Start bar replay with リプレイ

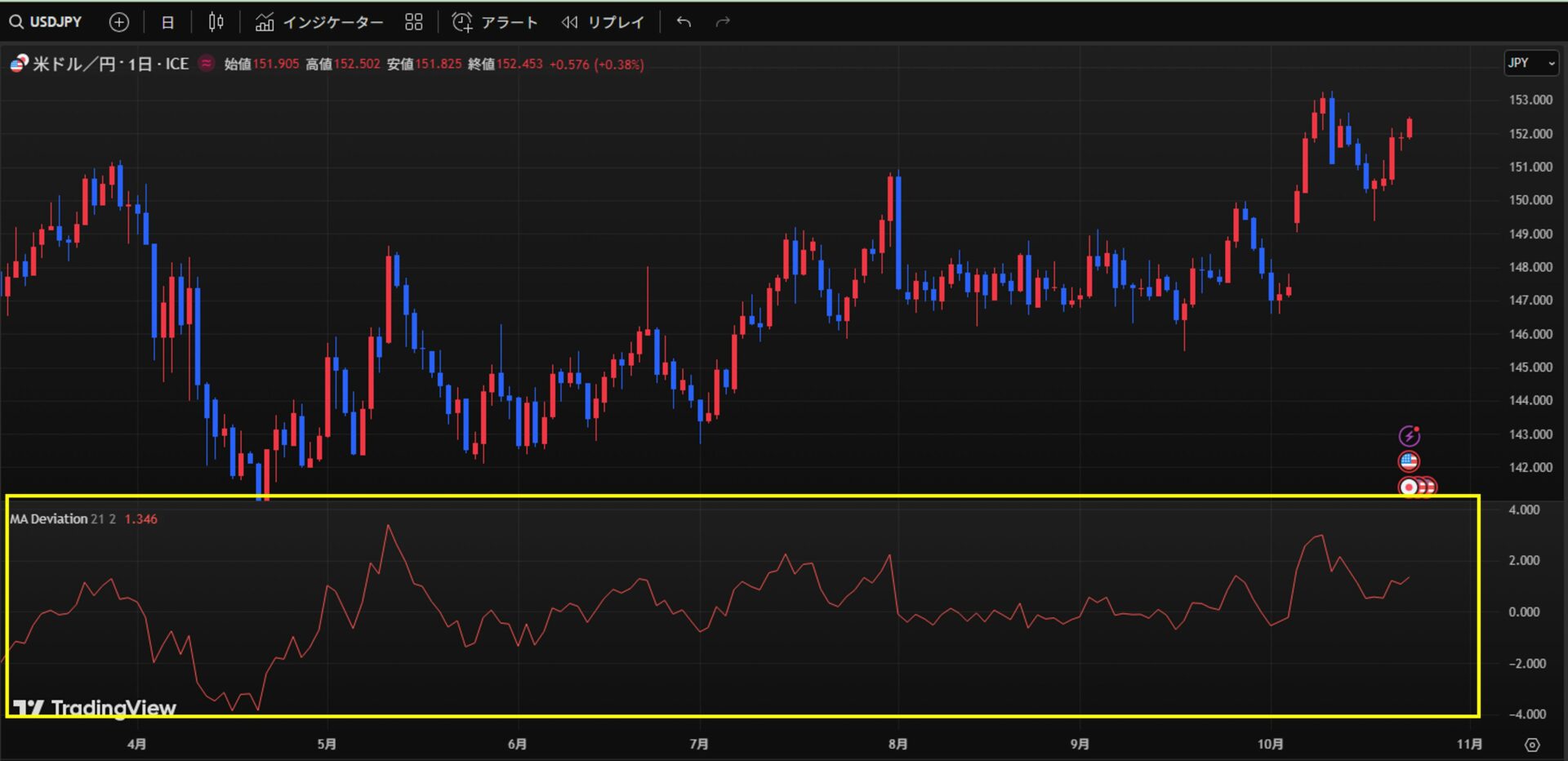pyautogui.click(x=603, y=22)
